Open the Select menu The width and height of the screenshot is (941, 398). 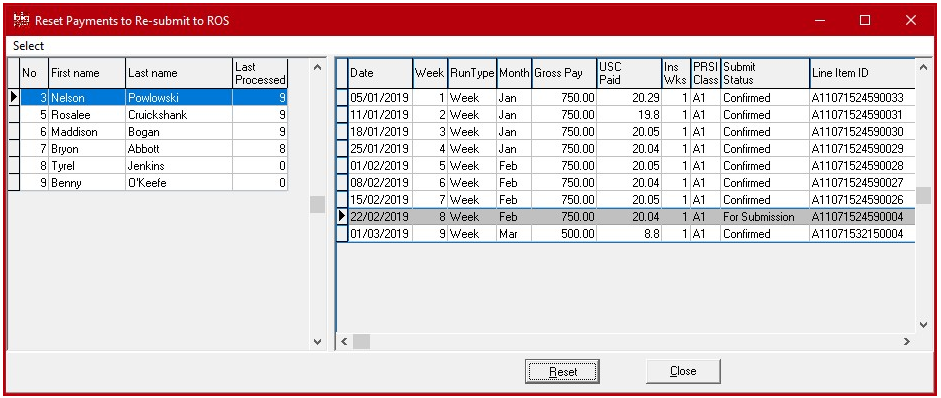click(x=29, y=46)
